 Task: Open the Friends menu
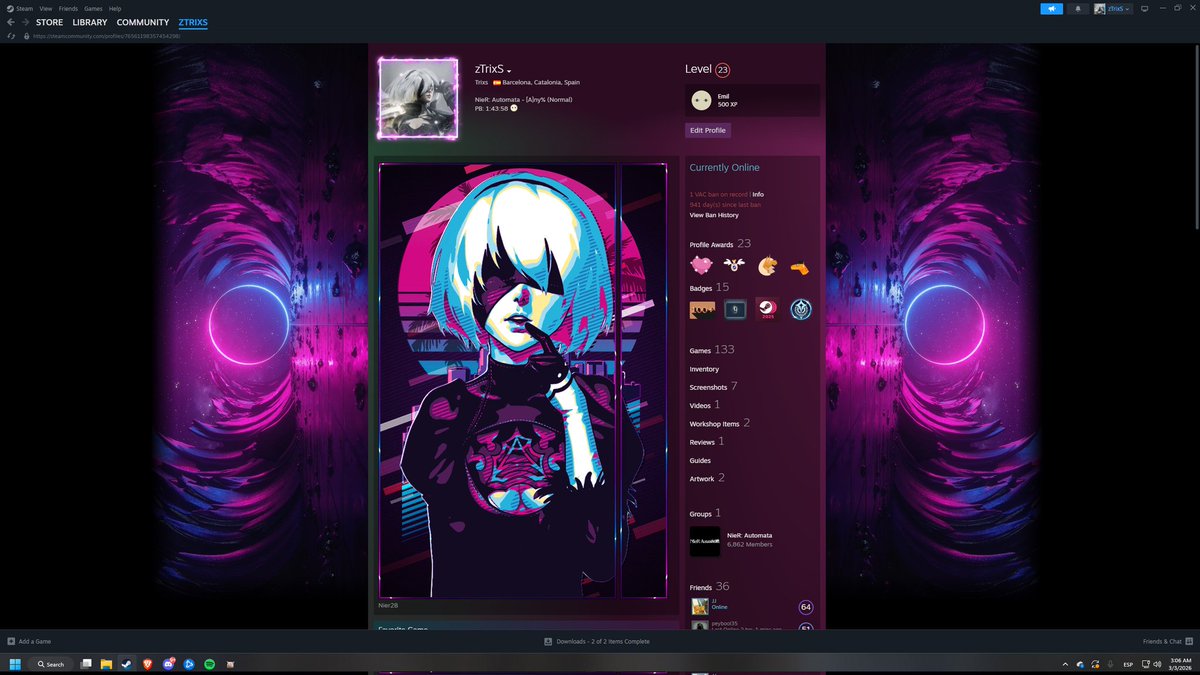(68, 8)
